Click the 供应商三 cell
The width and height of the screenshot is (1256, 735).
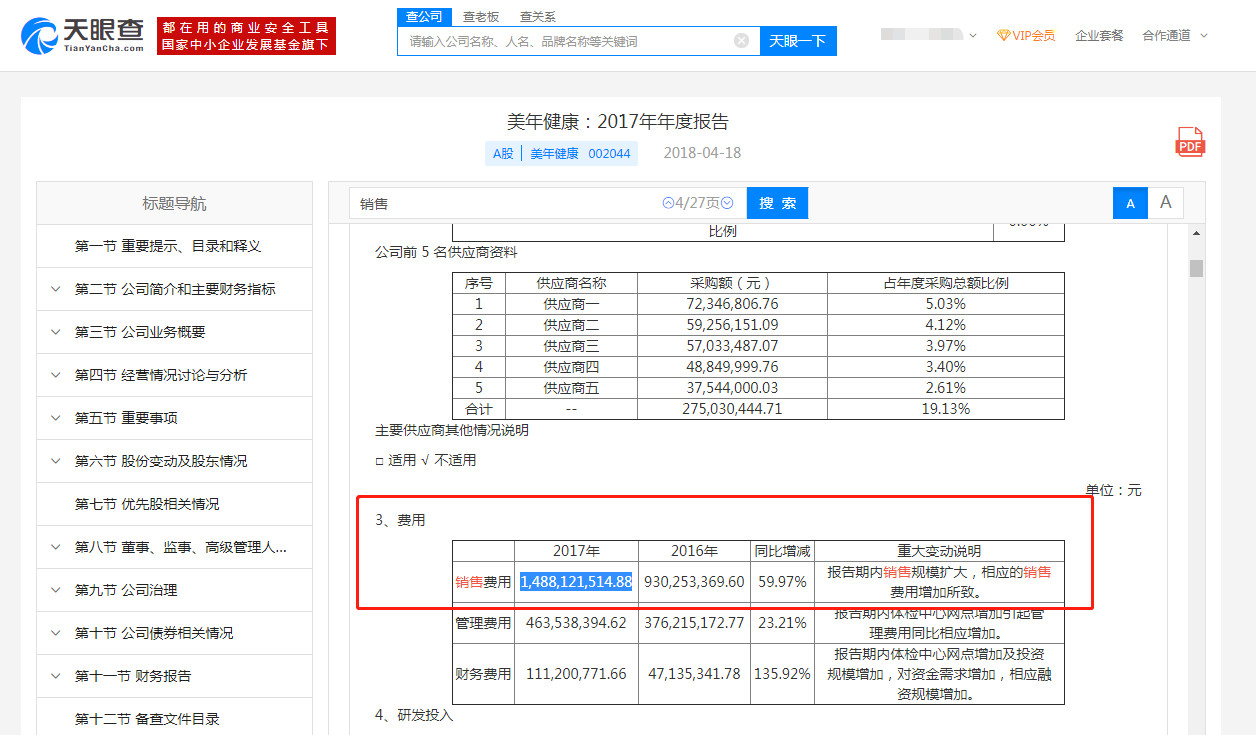[571, 346]
